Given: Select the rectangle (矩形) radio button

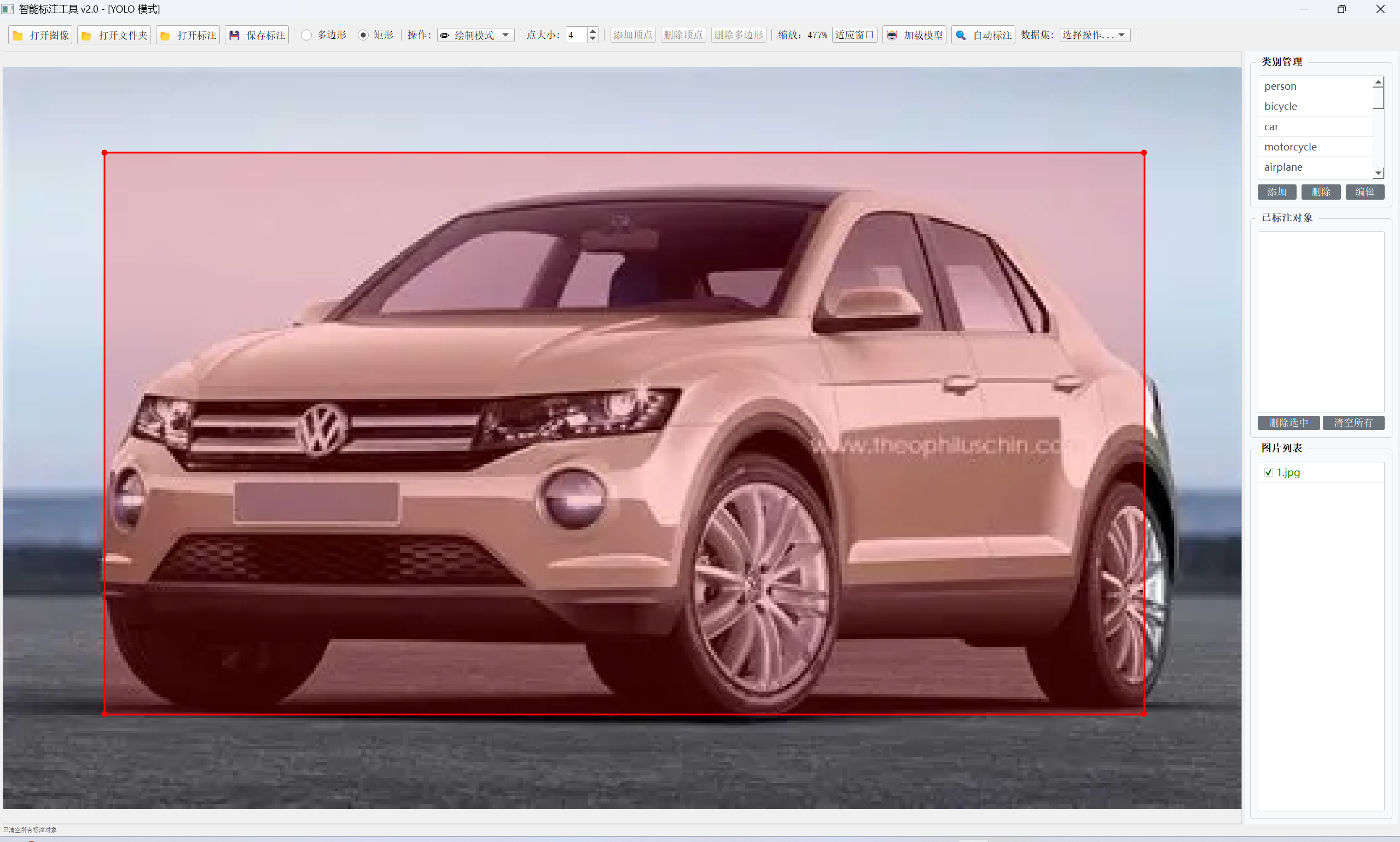Looking at the screenshot, I should pyautogui.click(x=363, y=35).
